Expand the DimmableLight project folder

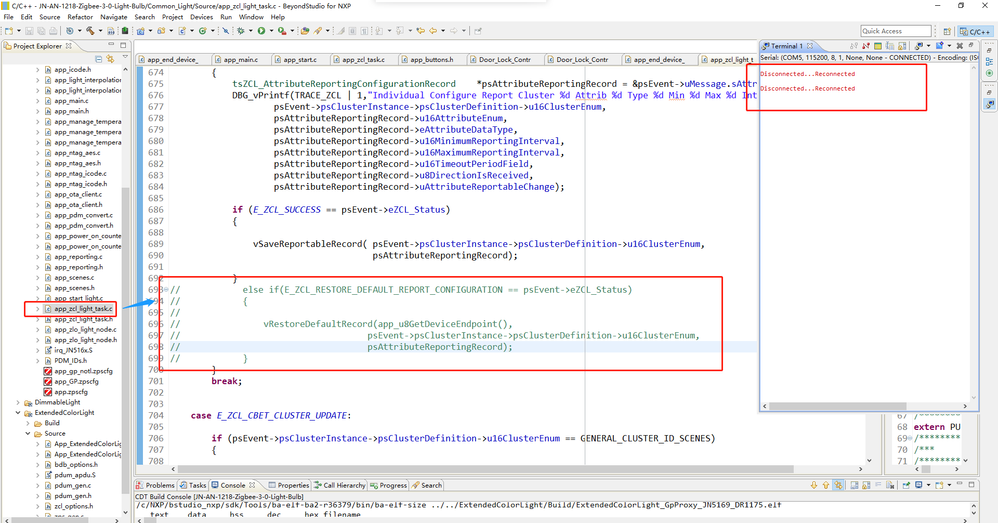[18, 402]
